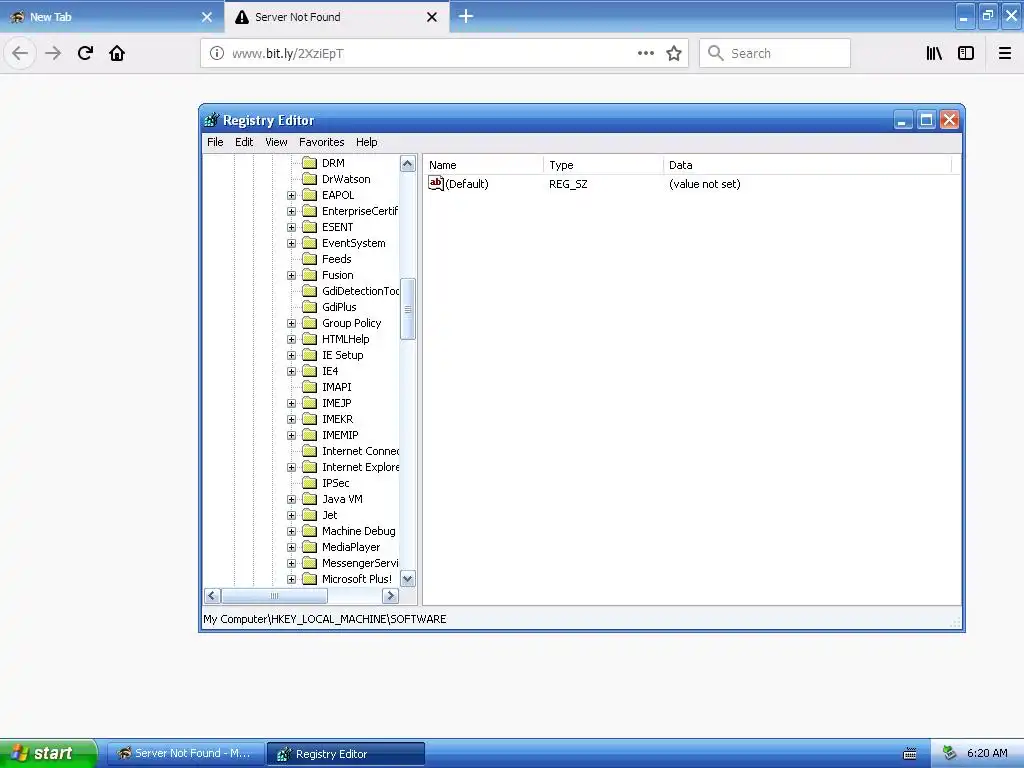Viewport: 1024px width, 768px height.
Task: Switch to Server Not Found taskbar button
Action: pyautogui.click(x=185, y=754)
